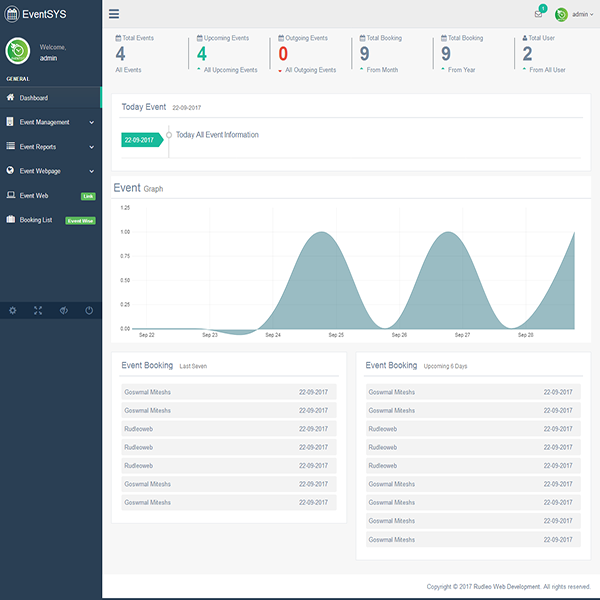The image size is (600, 600).
Task: Click the Event Reports list icon
Action: tap(11, 146)
